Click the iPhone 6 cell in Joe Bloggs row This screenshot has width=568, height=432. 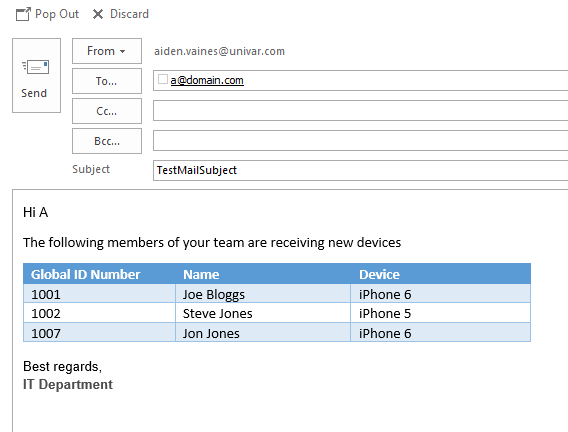pyautogui.click(x=440, y=294)
